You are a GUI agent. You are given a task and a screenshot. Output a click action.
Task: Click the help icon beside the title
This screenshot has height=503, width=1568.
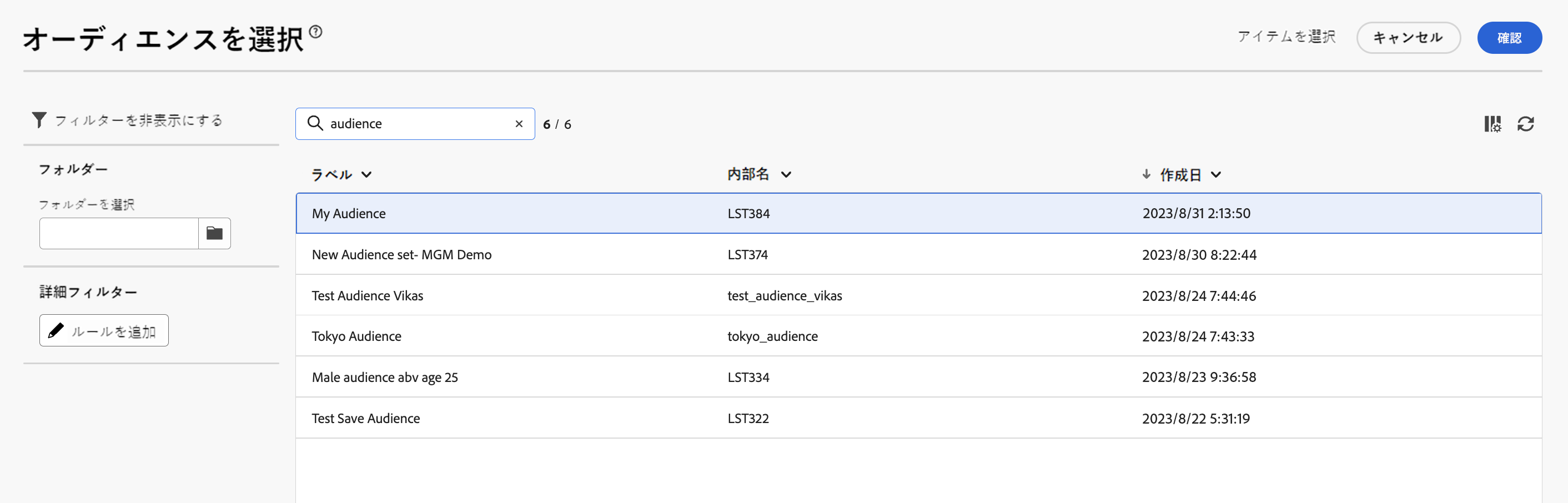coord(315,31)
